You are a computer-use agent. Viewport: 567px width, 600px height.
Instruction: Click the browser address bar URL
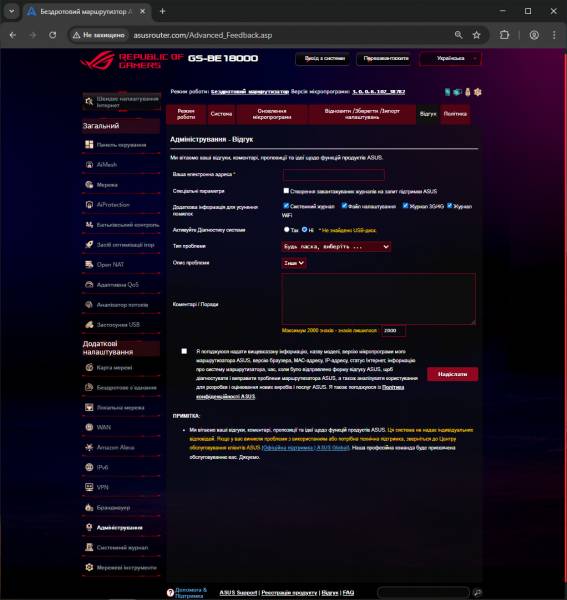click(x=203, y=35)
